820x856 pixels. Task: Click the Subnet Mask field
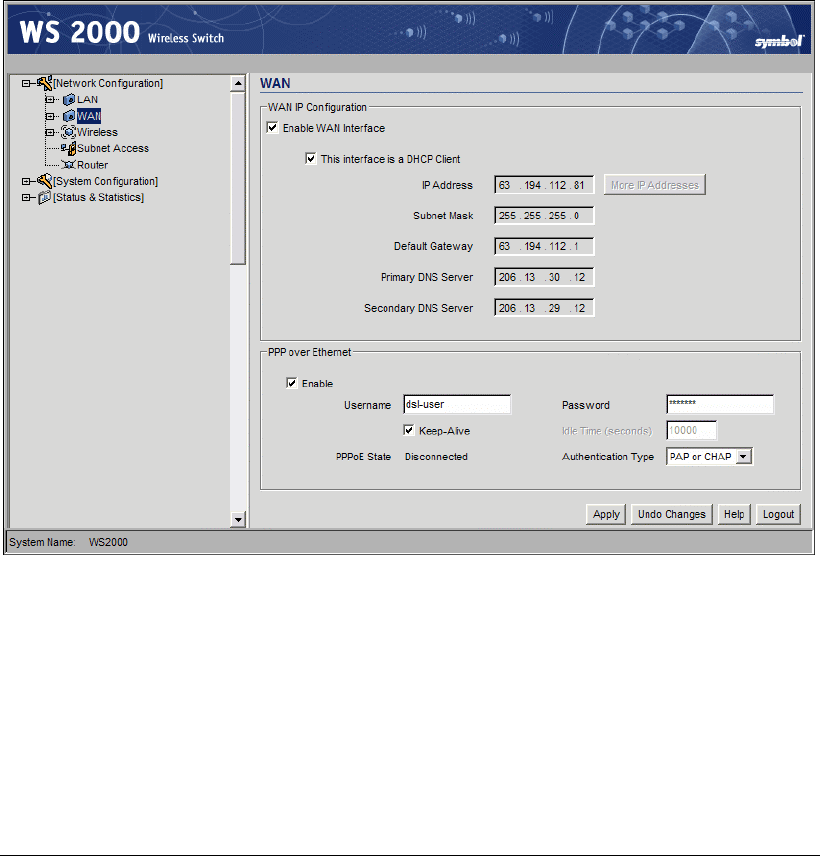click(x=544, y=216)
